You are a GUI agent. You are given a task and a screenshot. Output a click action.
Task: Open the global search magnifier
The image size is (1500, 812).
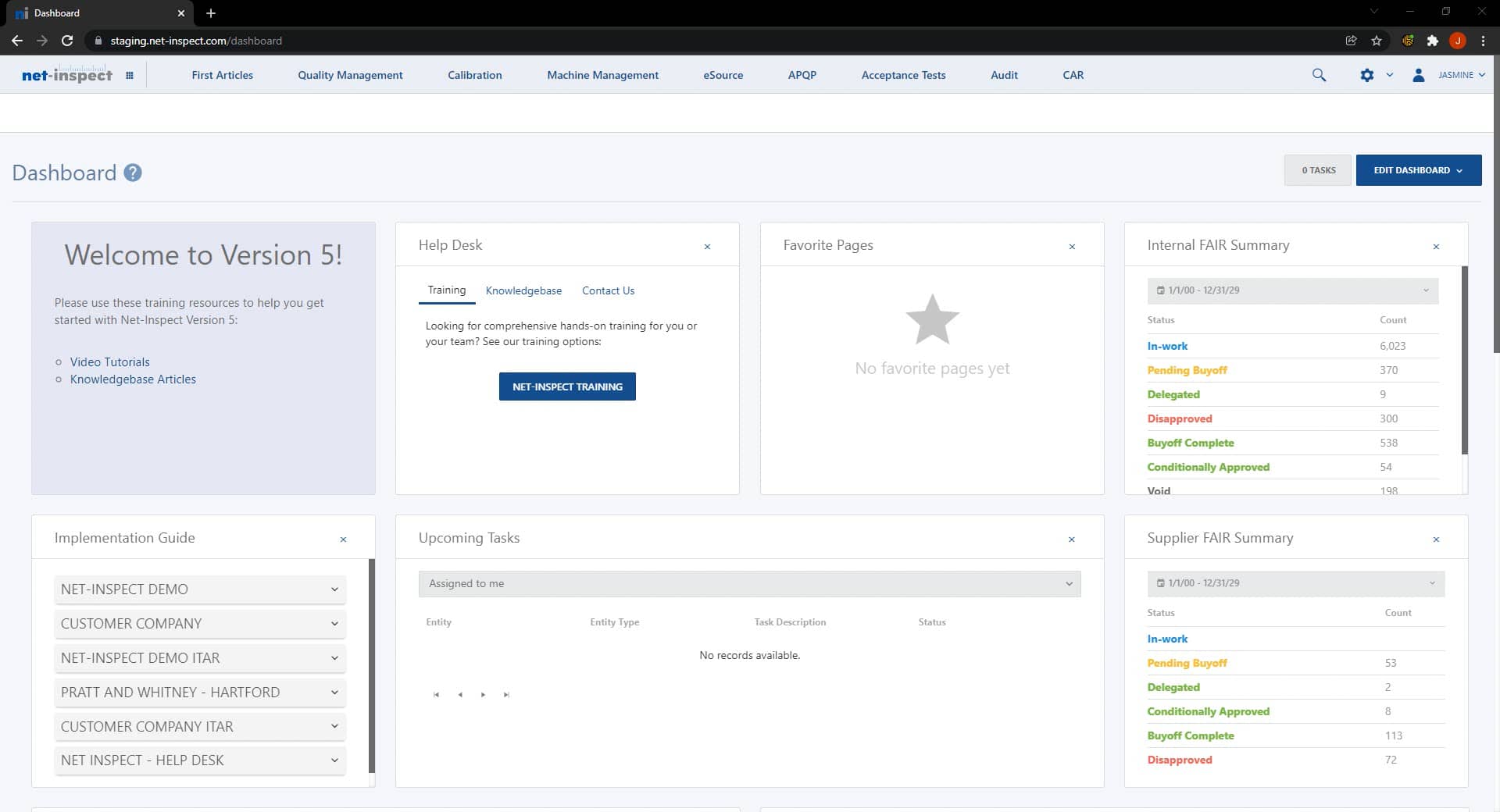click(1319, 75)
